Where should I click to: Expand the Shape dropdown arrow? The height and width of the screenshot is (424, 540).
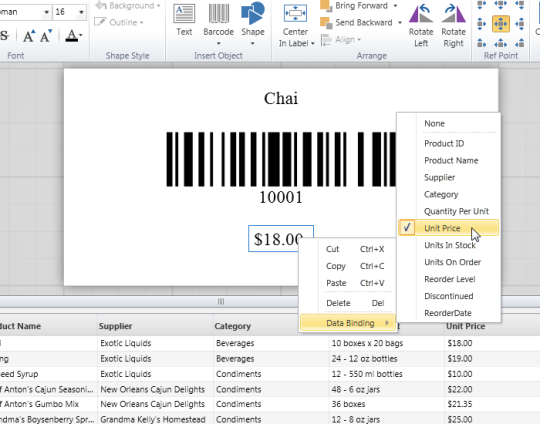[x=253, y=43]
